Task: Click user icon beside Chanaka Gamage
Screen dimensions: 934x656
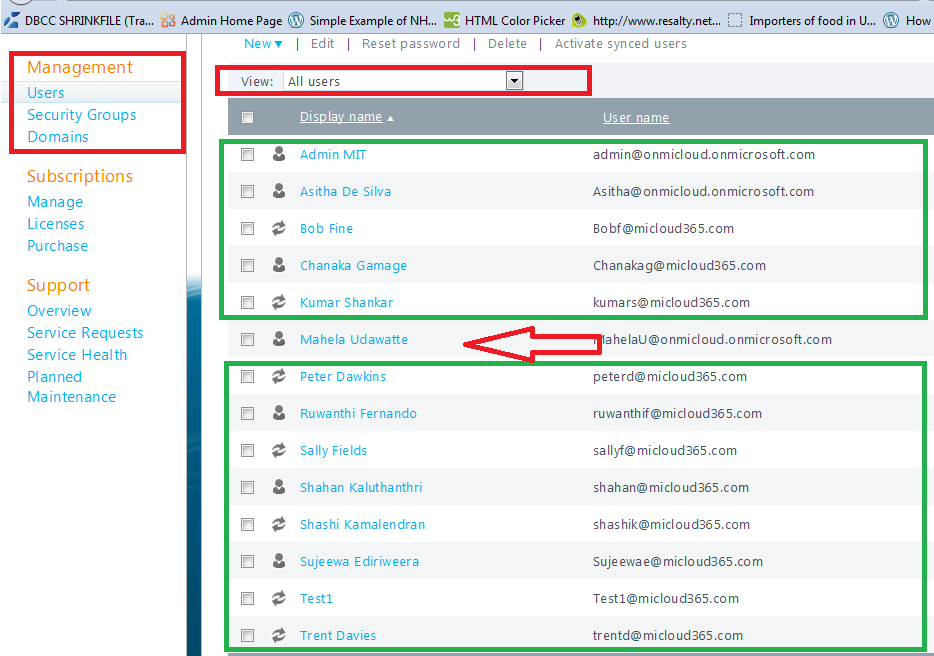Action: pyautogui.click(x=279, y=265)
